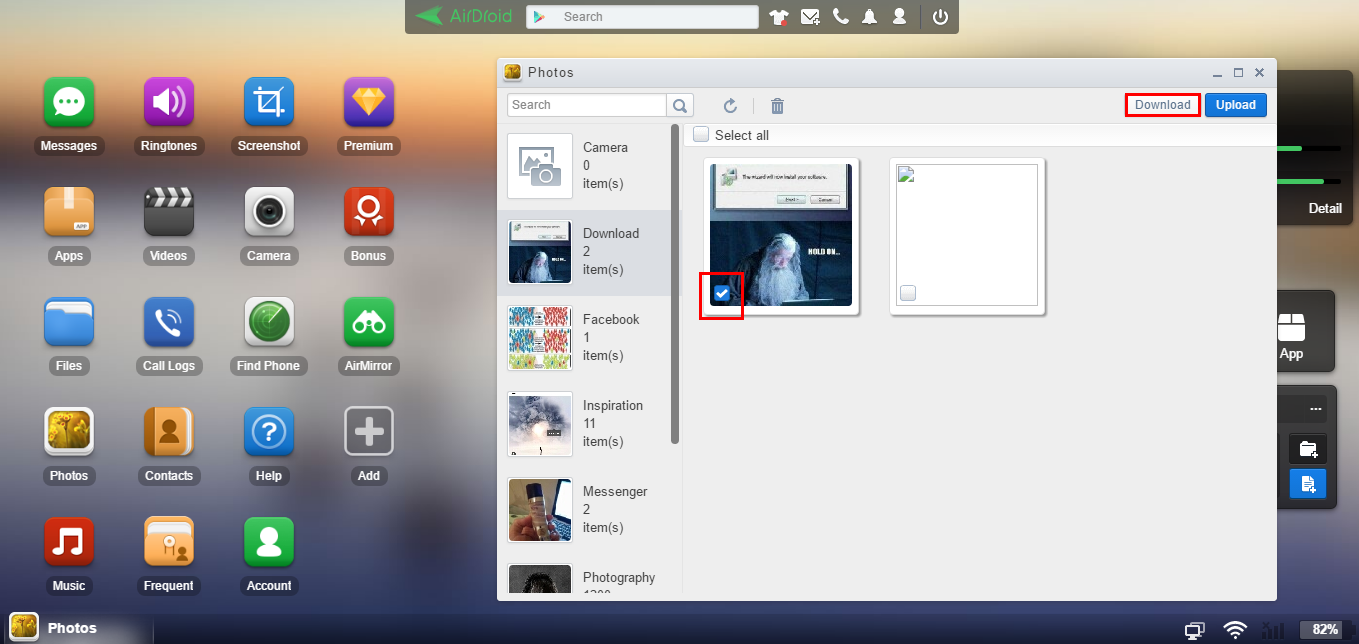
Task: Click the cellular signal bars icon
Action: point(1272,630)
